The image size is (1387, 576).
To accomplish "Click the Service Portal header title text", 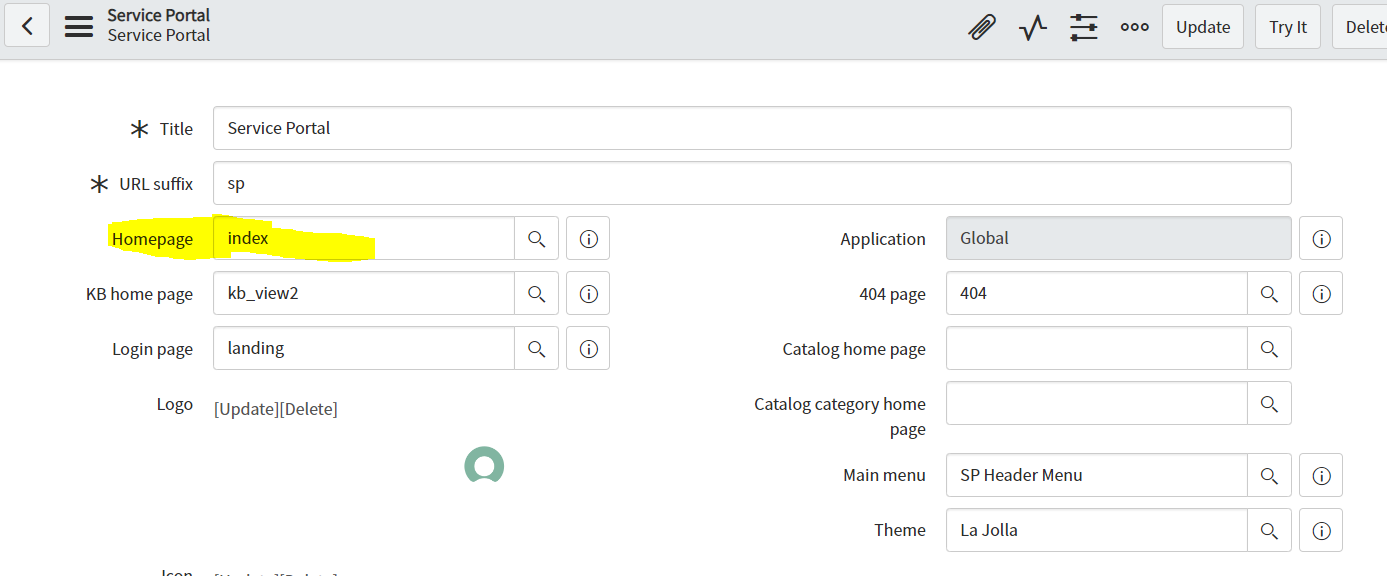I will click(159, 15).
